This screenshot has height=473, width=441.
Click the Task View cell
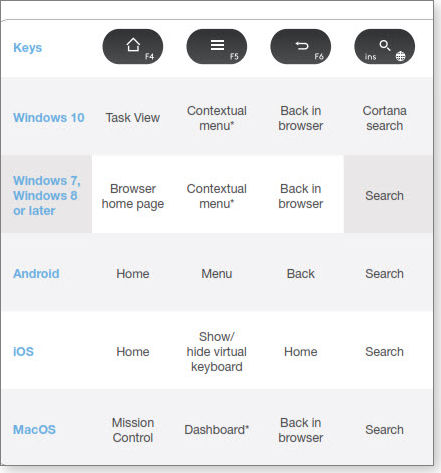point(133,118)
